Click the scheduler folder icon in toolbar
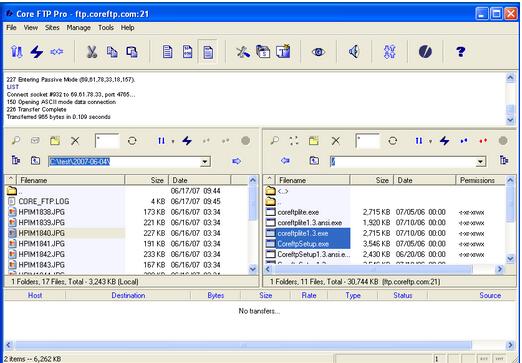 (263, 52)
